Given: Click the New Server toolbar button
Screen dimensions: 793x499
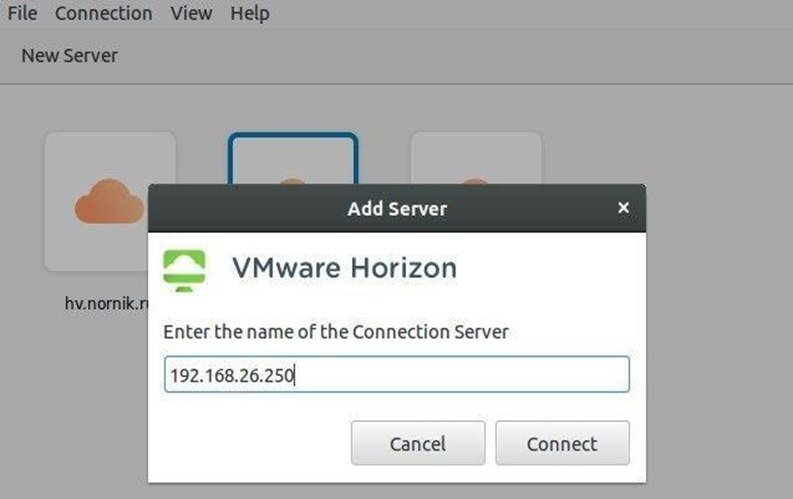Looking at the screenshot, I should coord(69,56).
